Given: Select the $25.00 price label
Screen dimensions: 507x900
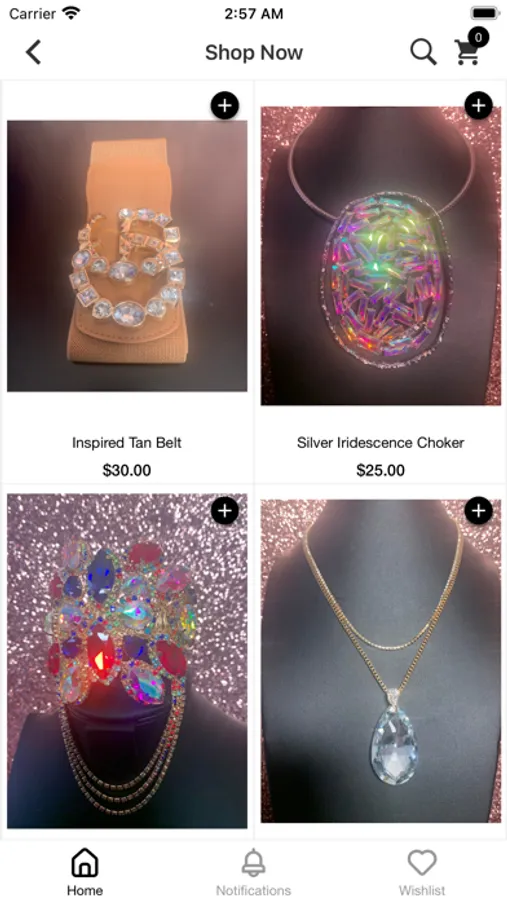Looking at the screenshot, I should point(381,471).
